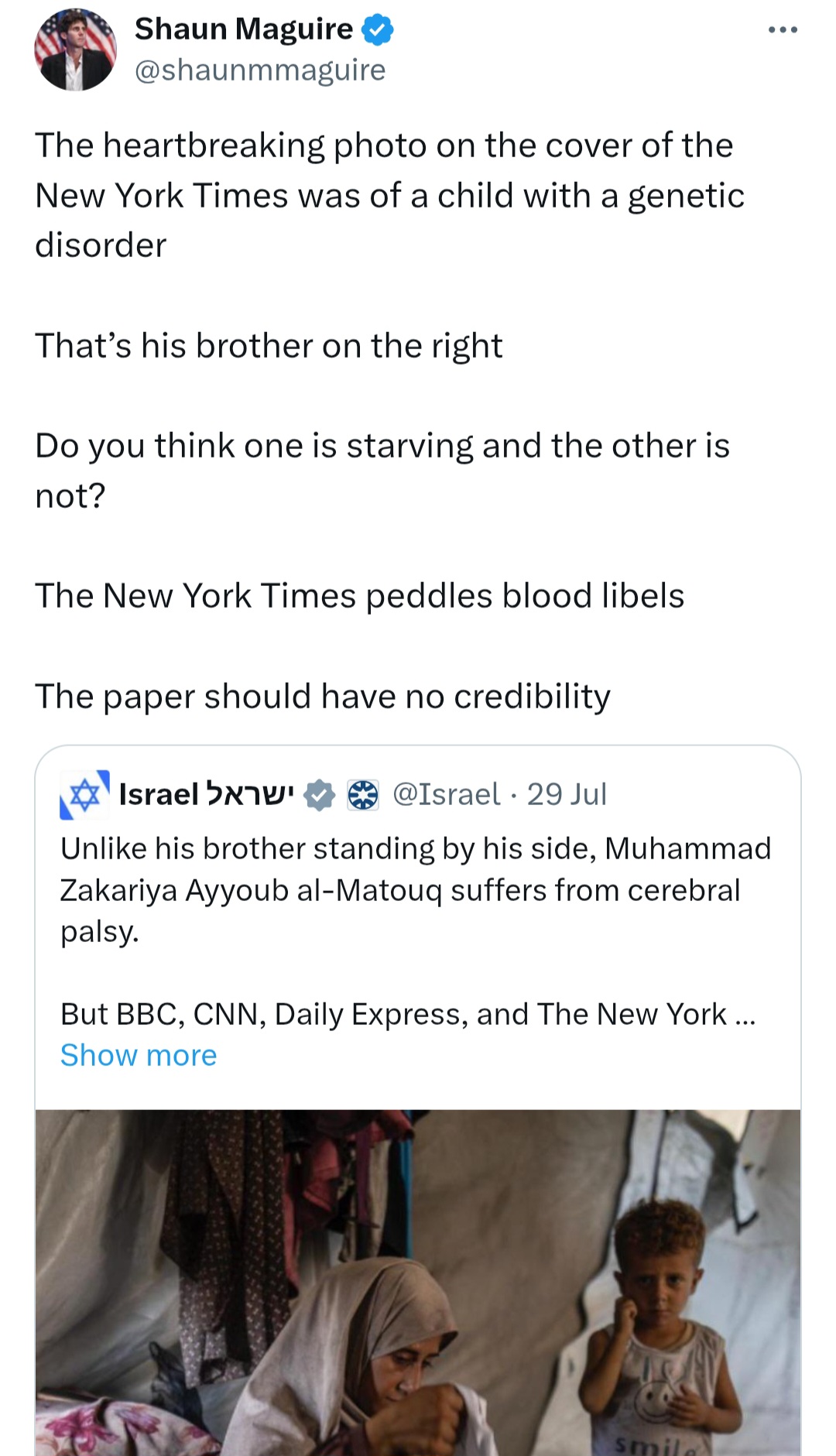This screenshot has width=836, height=1456.
Task: Open the quoted tweet's photo
Action: [418, 1283]
